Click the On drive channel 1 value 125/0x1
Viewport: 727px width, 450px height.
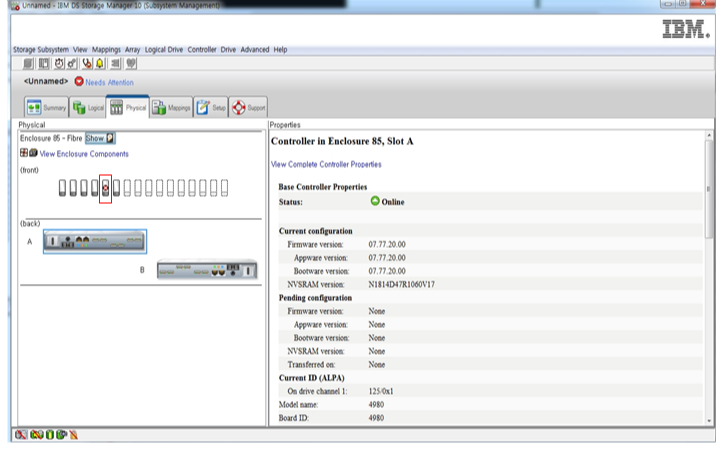381,391
